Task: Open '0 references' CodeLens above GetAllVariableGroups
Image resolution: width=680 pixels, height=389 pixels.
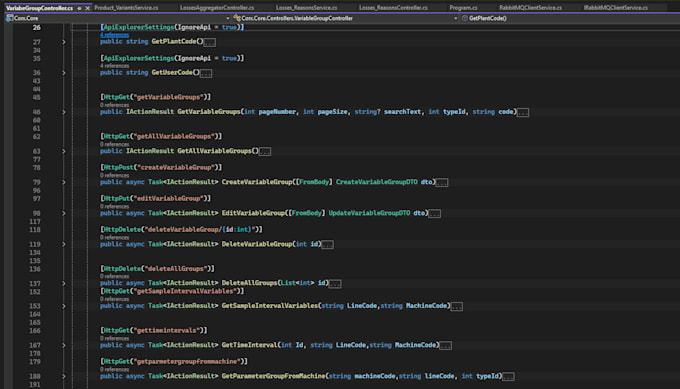Action: tap(114, 144)
